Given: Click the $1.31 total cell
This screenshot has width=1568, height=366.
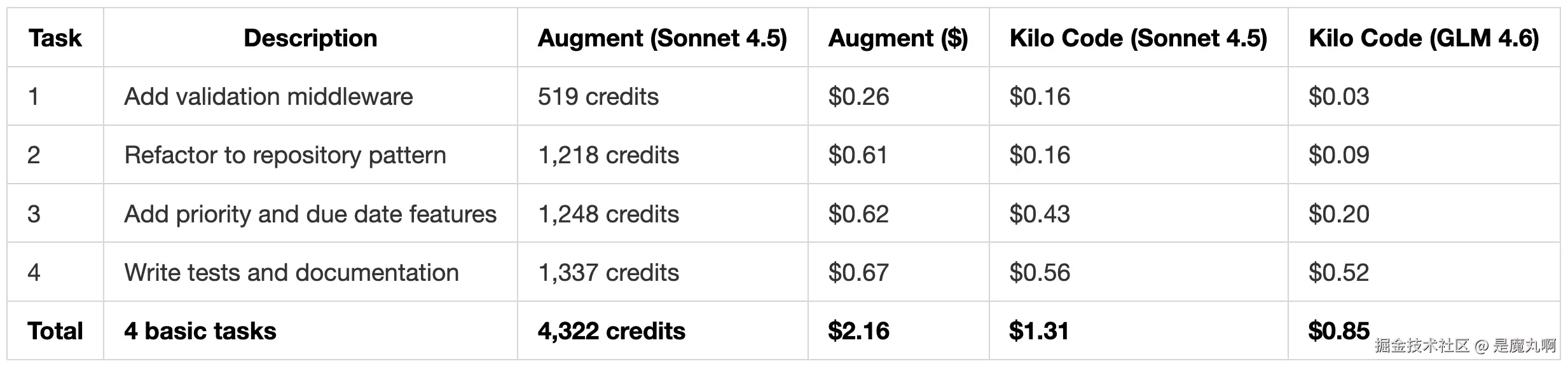Looking at the screenshot, I should [1138, 331].
